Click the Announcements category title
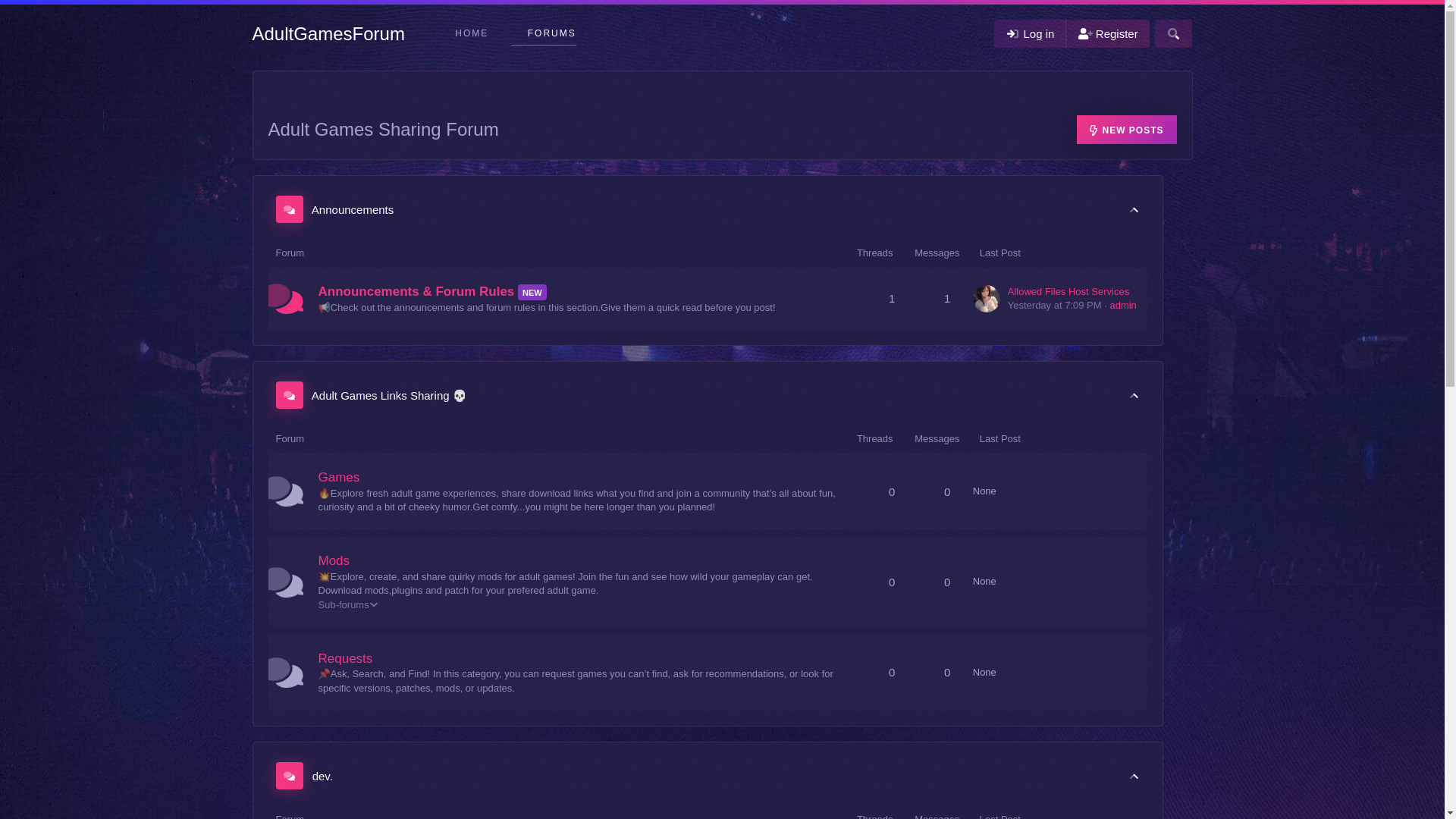1456x819 pixels. 353,210
